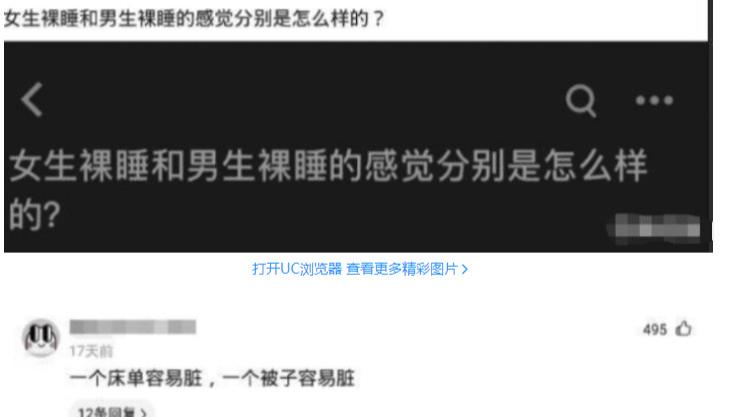Click the blurred watermark in dark image
740x417 pixels.
654,229
